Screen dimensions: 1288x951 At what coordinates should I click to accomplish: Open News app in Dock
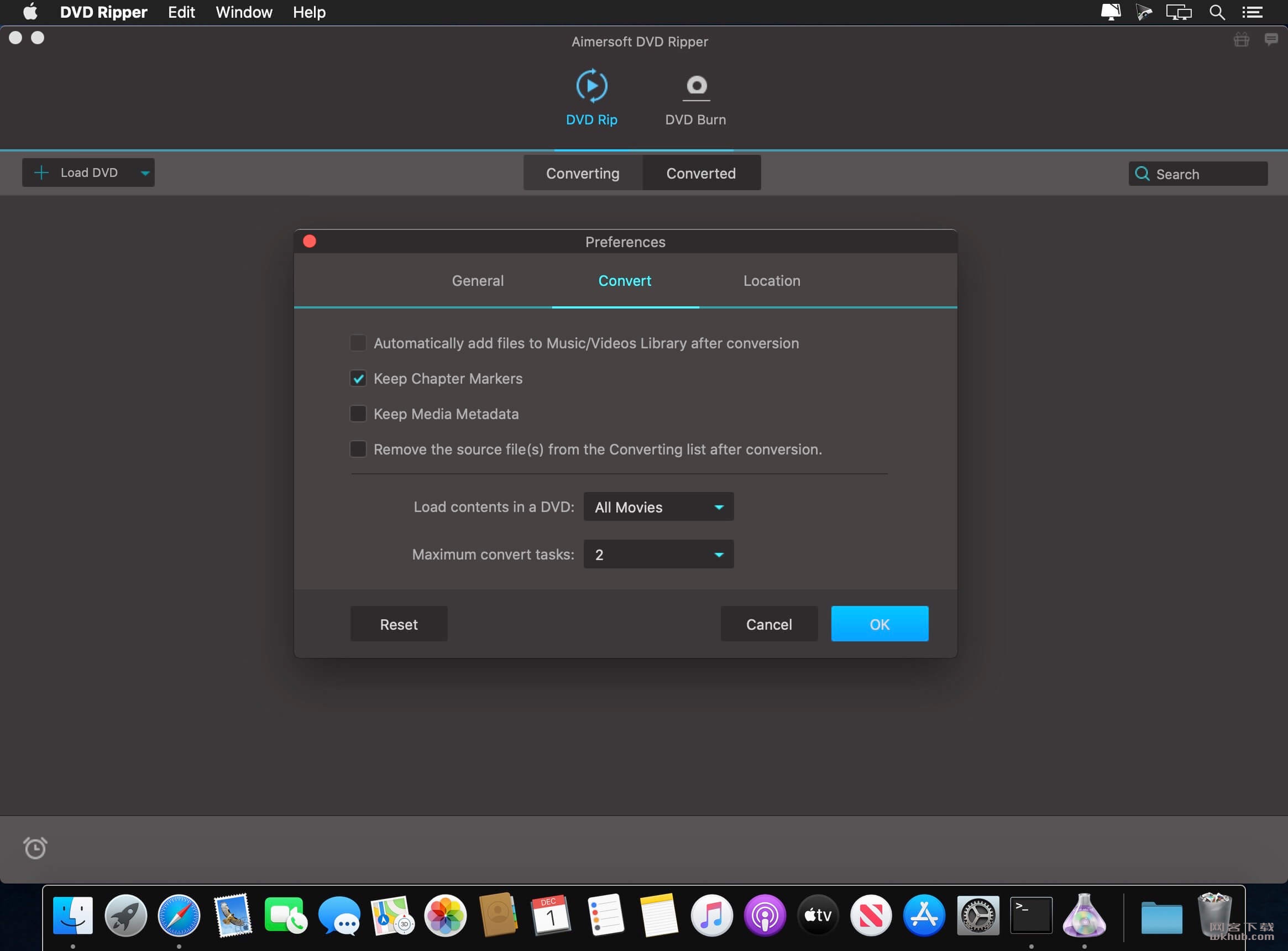point(871,915)
